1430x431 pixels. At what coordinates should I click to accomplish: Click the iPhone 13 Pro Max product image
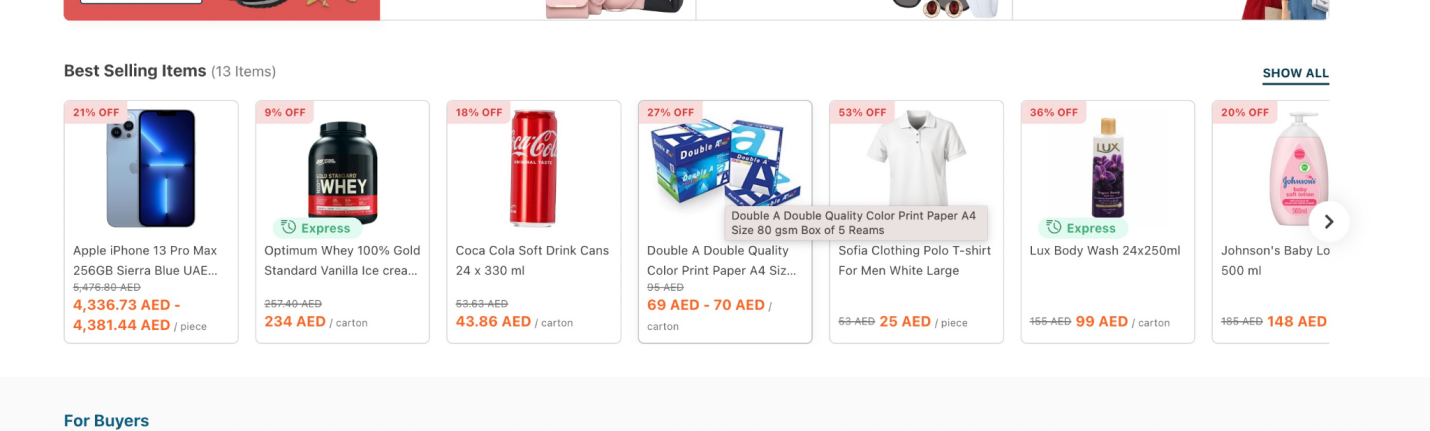[x=151, y=168]
